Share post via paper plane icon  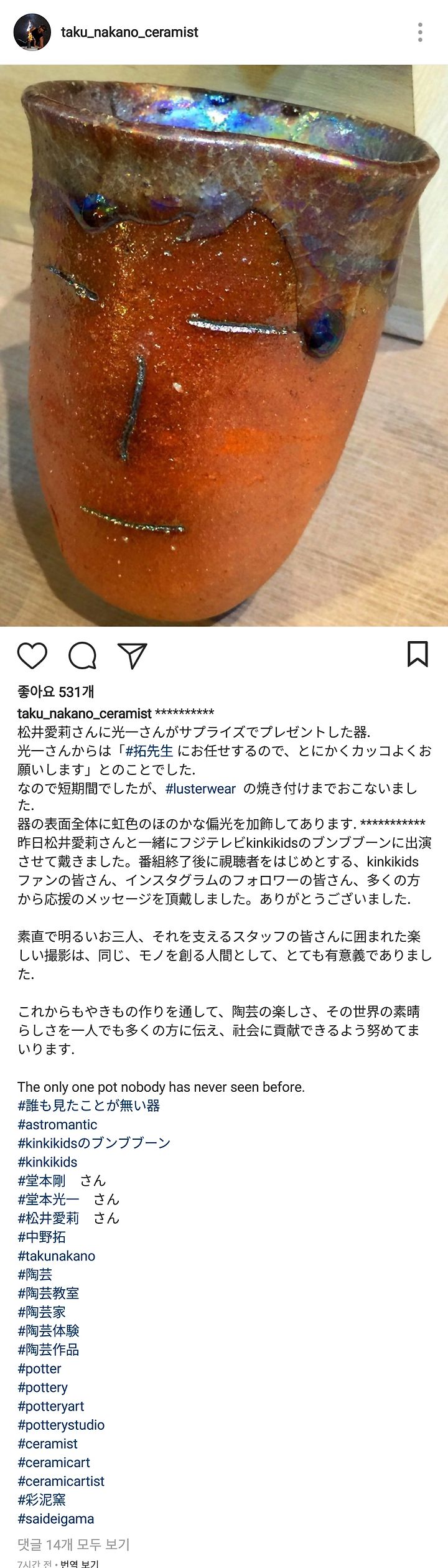pos(132,655)
